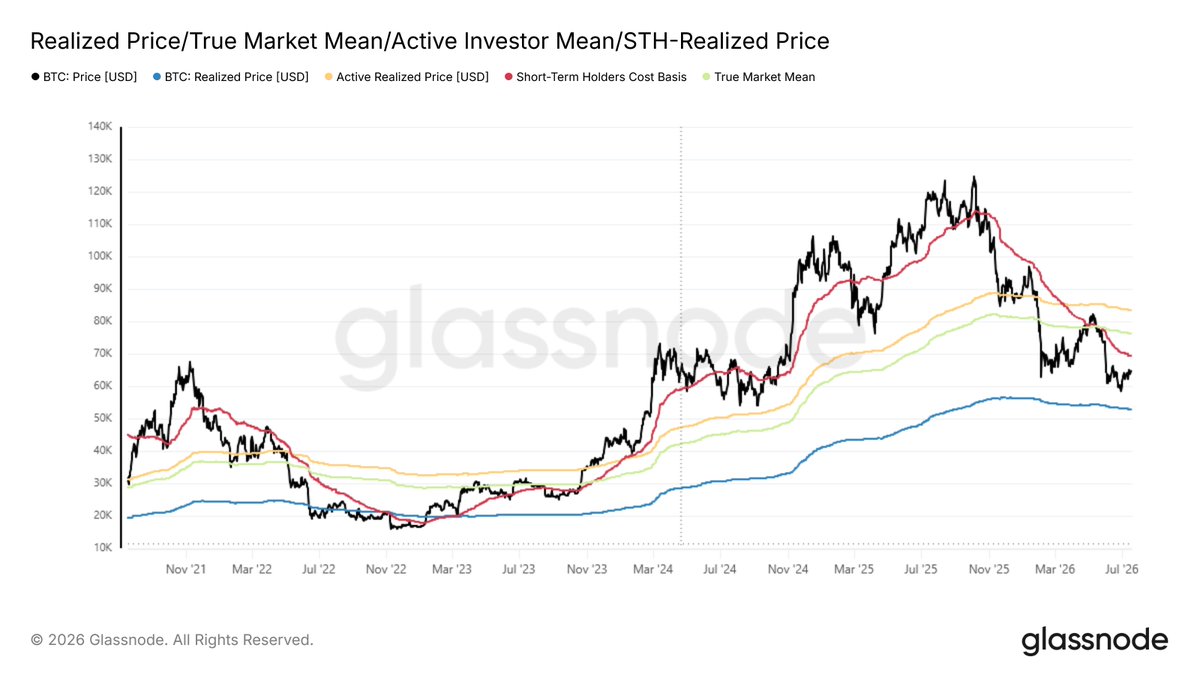Click the Jul '26 x-axis label
1200x675 pixels.
pos(1122,569)
